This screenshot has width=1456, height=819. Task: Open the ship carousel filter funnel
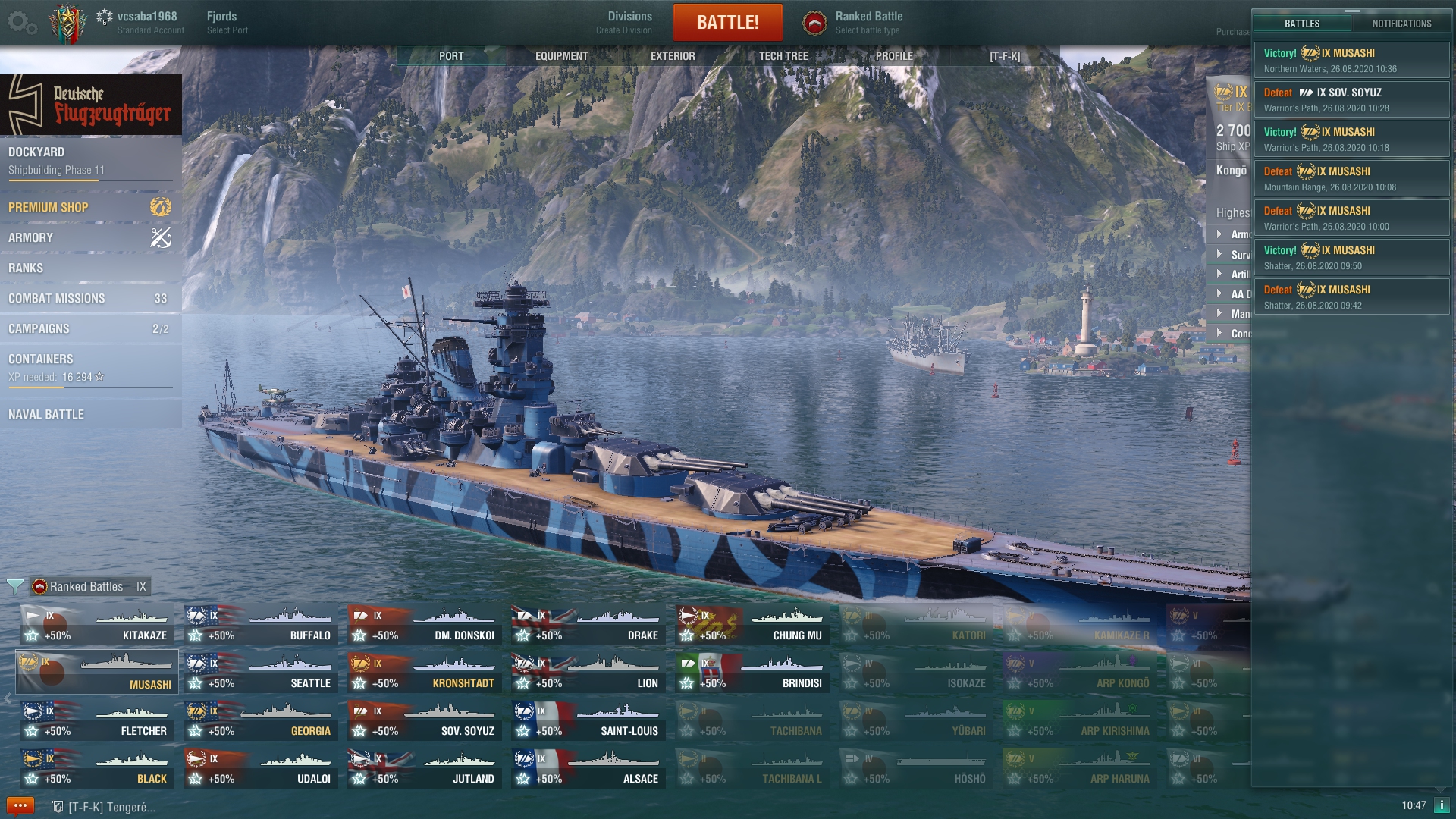pos(14,586)
